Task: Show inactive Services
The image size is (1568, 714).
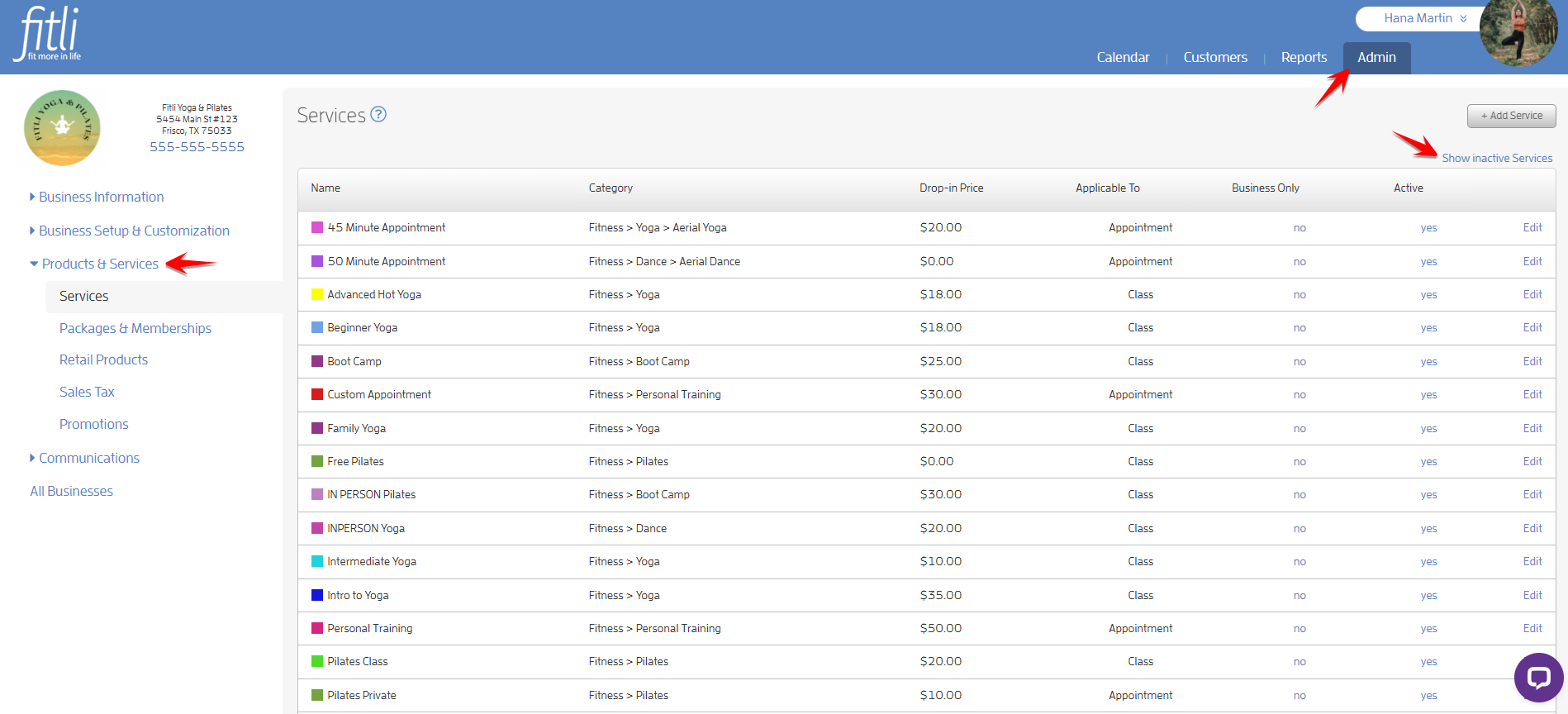Action: tap(1497, 158)
